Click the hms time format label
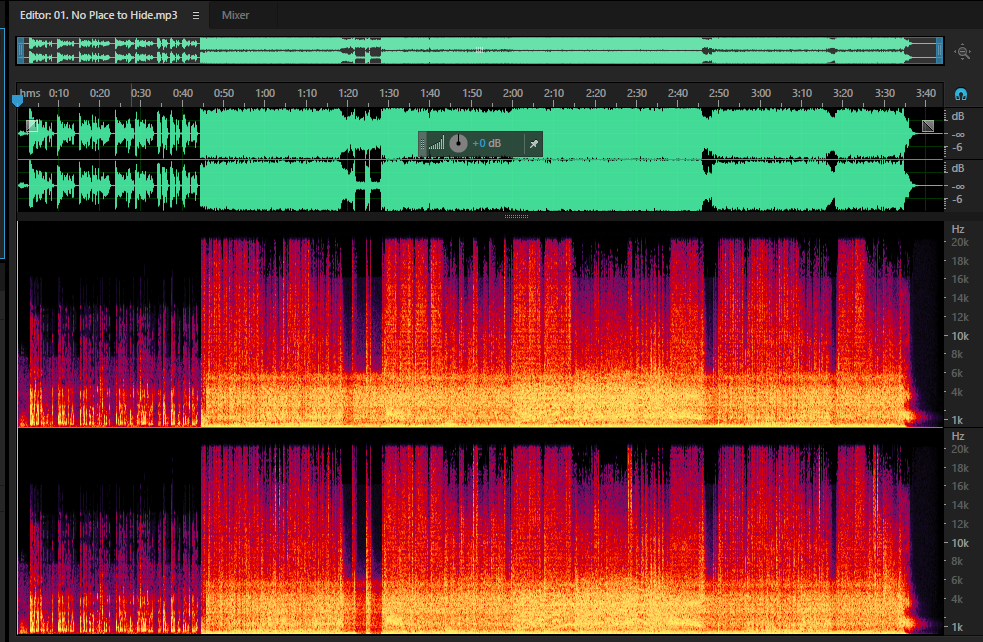 tap(29, 93)
